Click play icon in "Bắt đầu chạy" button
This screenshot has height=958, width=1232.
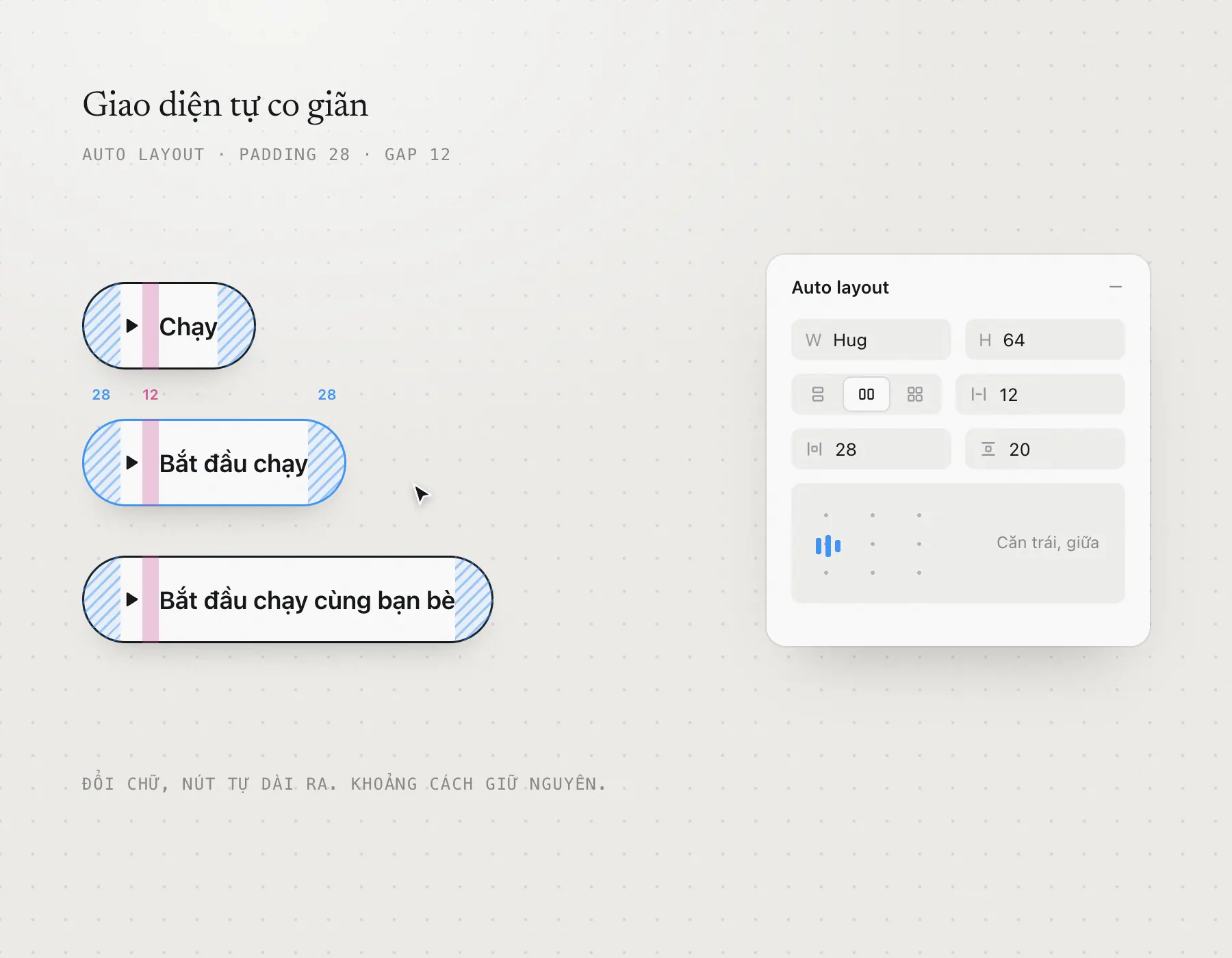132,463
